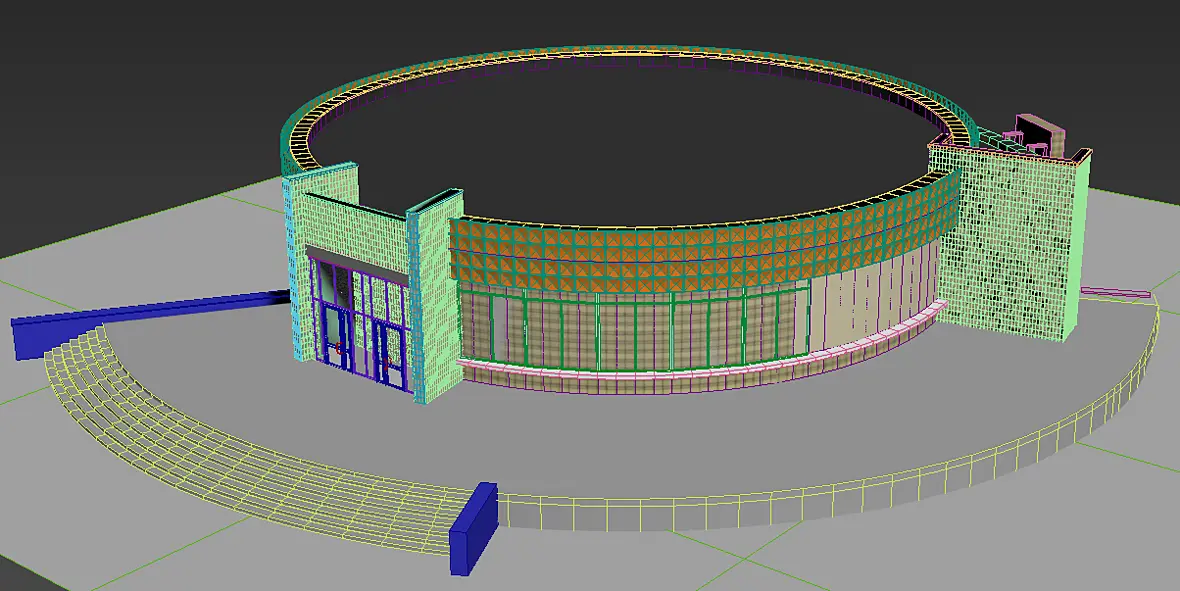Select the small pink strip beside the right wall
Viewport: 1180px width, 591px height.
pyautogui.click(x=1115, y=292)
